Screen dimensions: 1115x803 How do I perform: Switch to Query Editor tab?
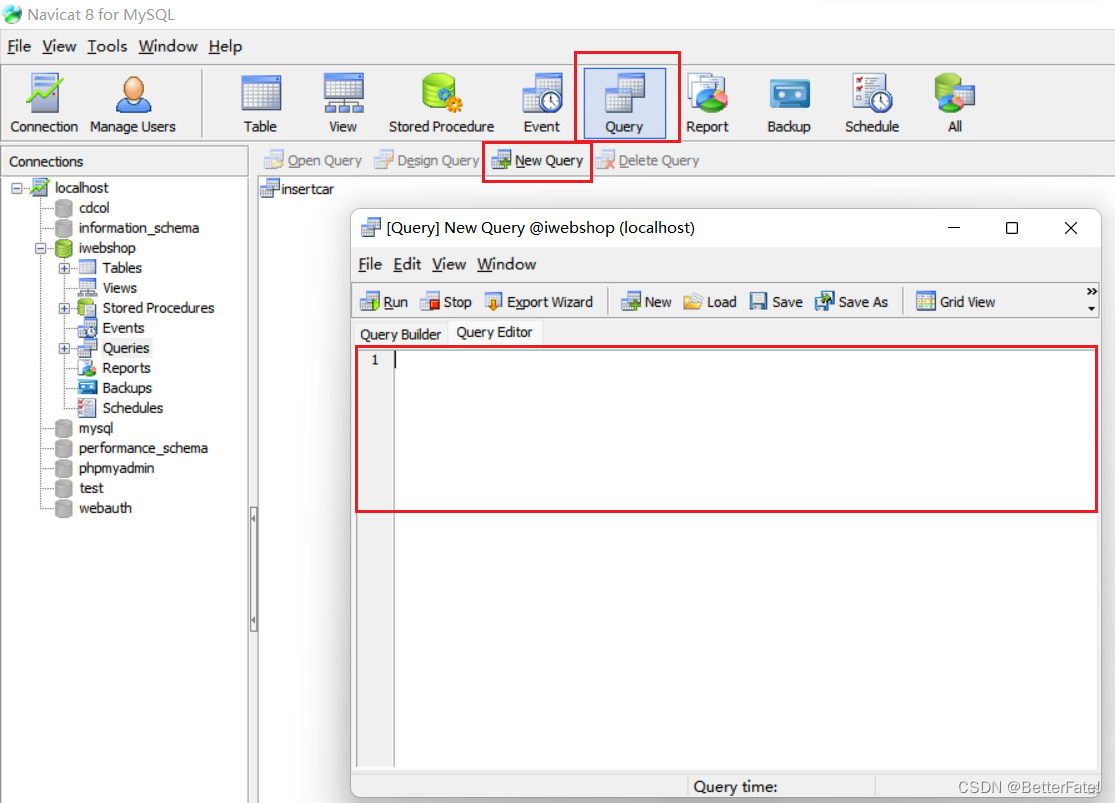click(494, 332)
